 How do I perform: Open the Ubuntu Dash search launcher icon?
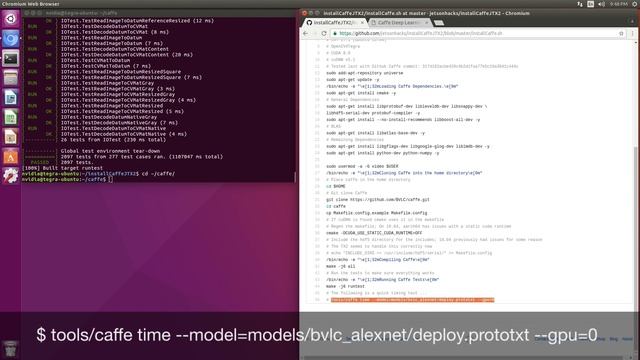11,19
